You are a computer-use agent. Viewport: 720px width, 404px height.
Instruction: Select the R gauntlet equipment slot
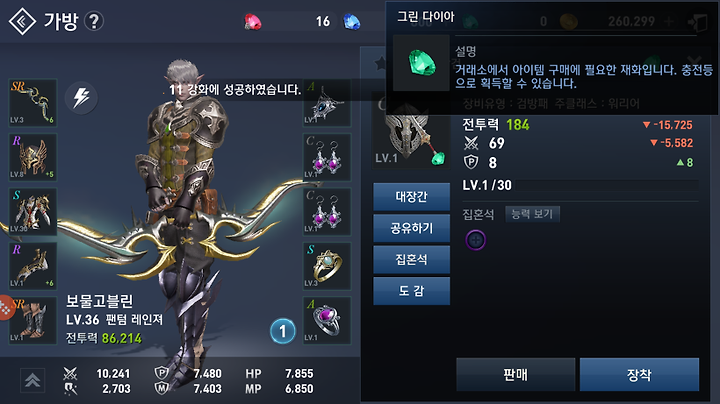pos(33,266)
